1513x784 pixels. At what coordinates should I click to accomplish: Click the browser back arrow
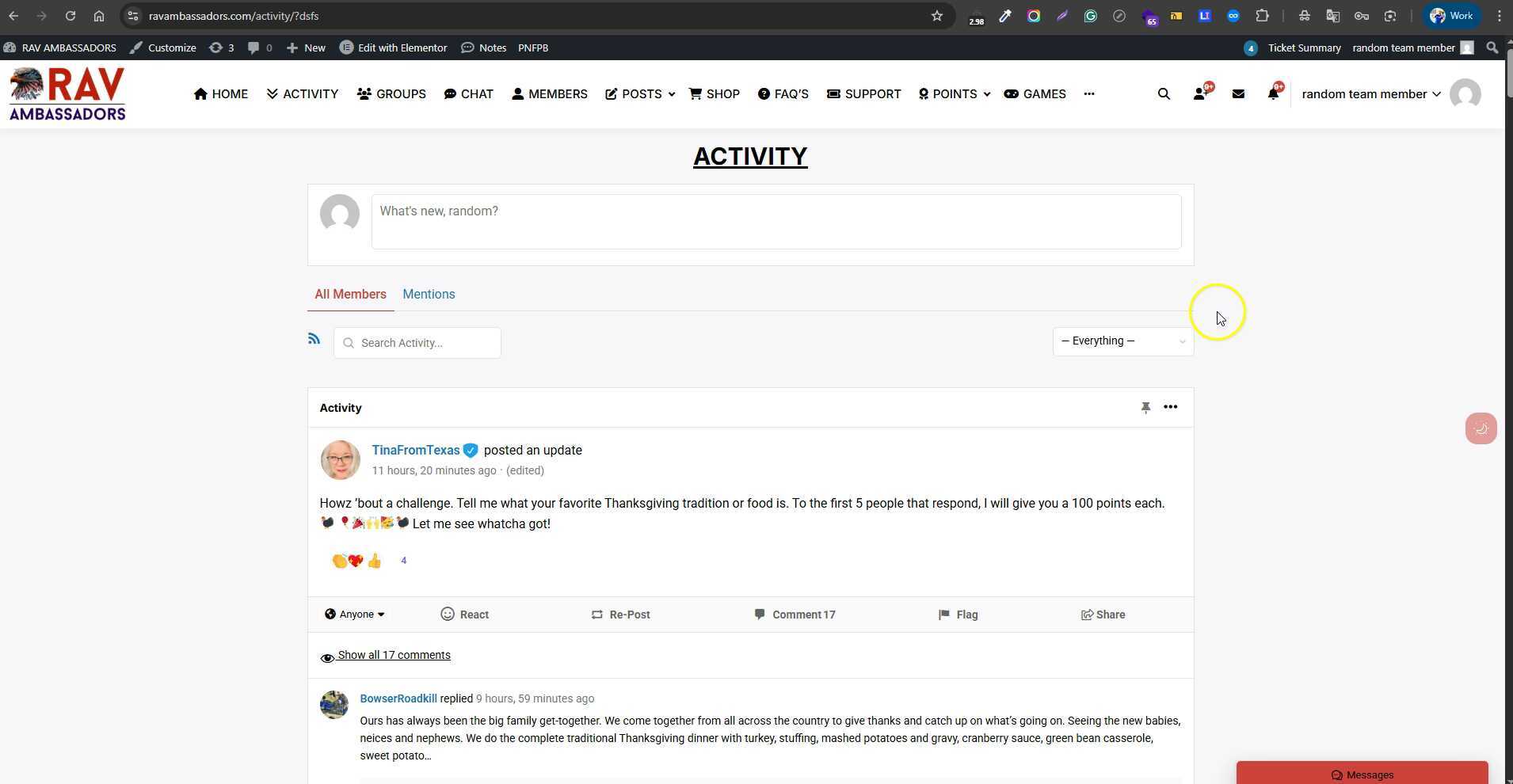[13, 16]
